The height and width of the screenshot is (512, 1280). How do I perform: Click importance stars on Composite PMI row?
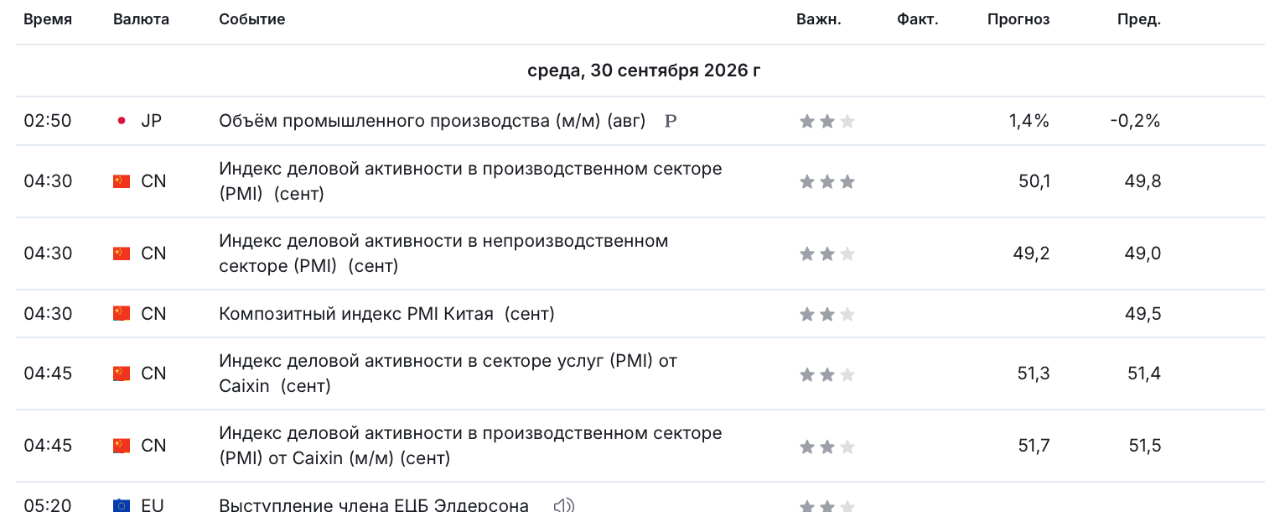(827, 314)
